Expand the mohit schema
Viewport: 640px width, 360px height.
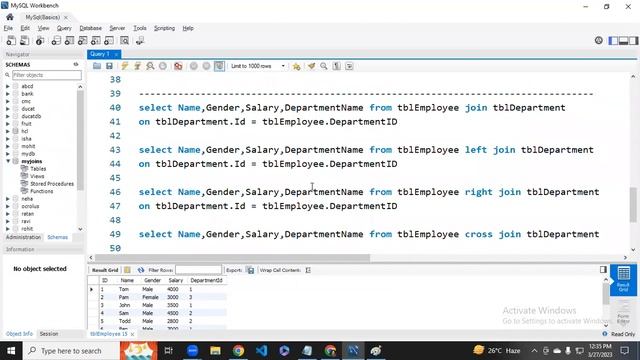8,146
